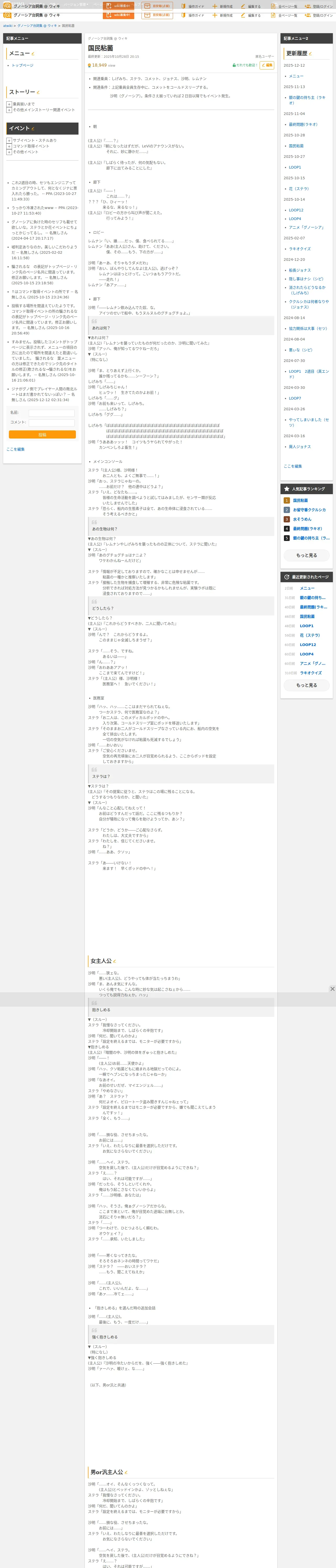The width and height of the screenshot is (336, 1568).
Task: Submit the comment with 投稿 button
Action: click(x=42, y=435)
